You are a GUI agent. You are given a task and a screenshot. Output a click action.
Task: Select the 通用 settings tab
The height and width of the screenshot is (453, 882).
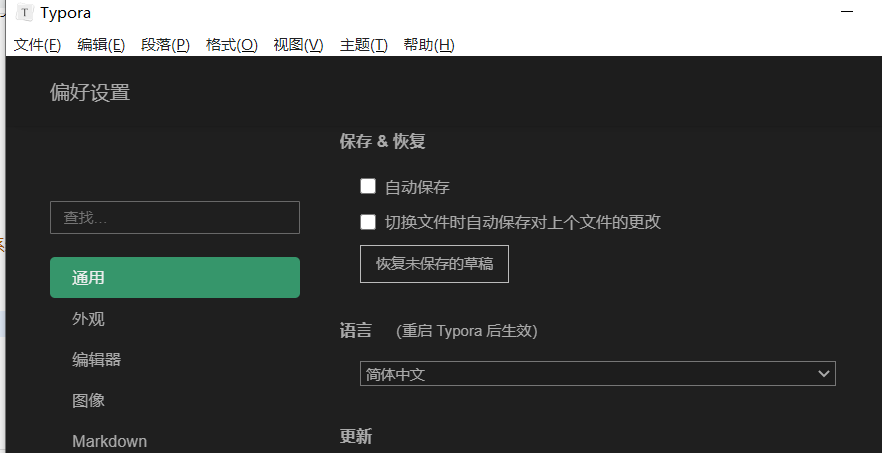(x=175, y=278)
